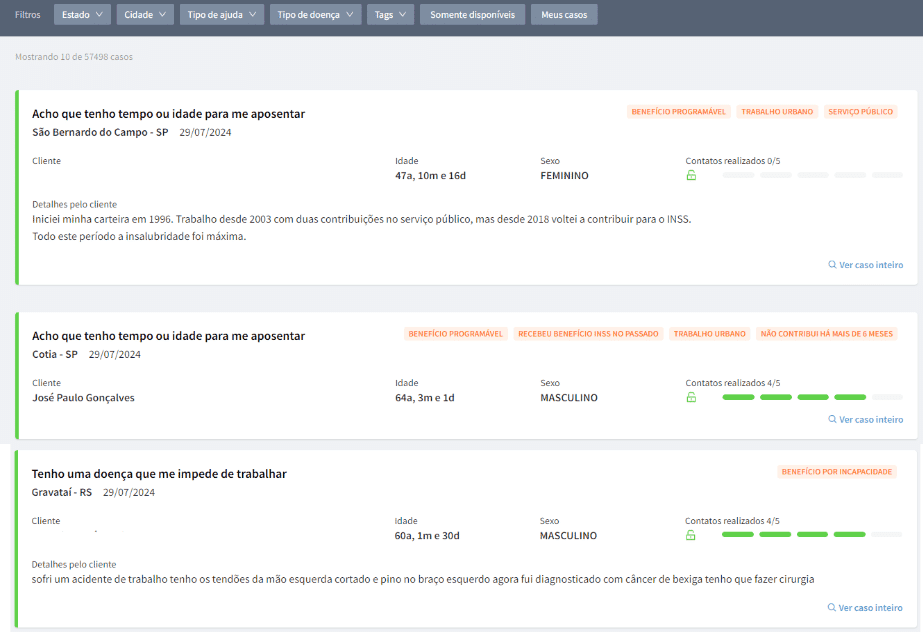This screenshot has height=632, width=923.
Task: Toggle the Meus casos filter
Action: (x=564, y=15)
